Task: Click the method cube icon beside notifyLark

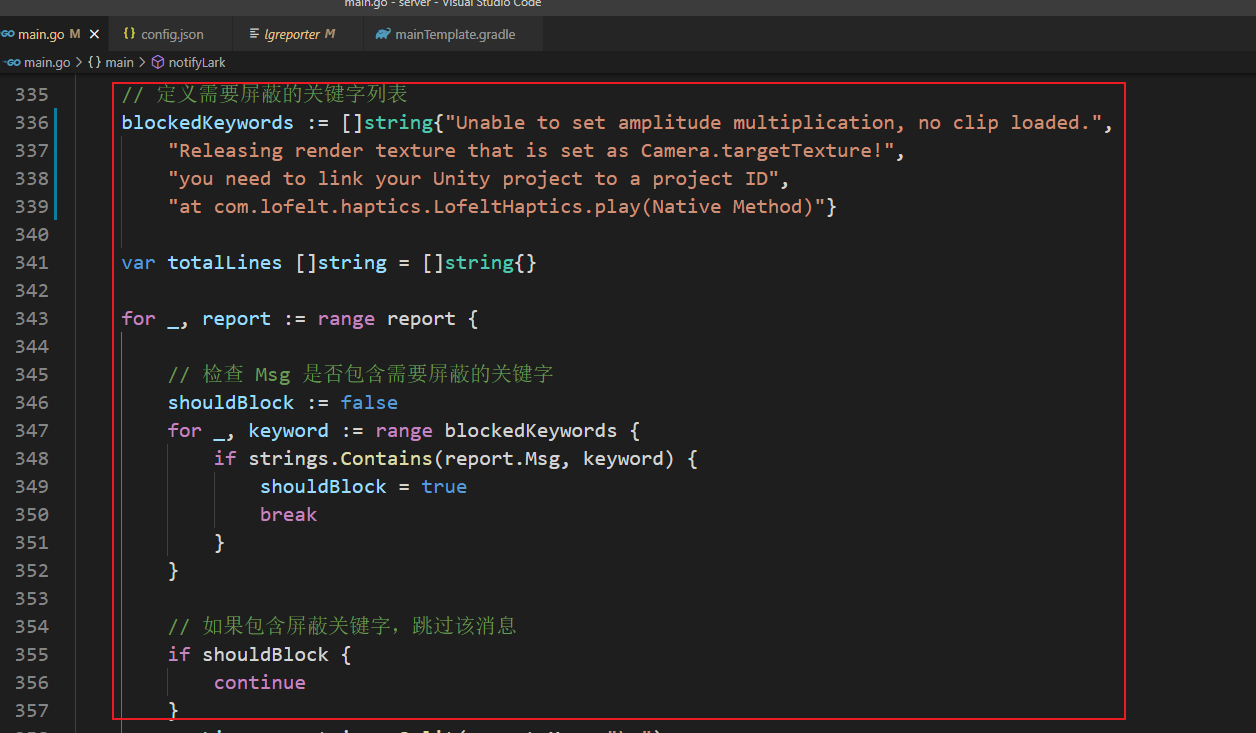Action: 158,62
